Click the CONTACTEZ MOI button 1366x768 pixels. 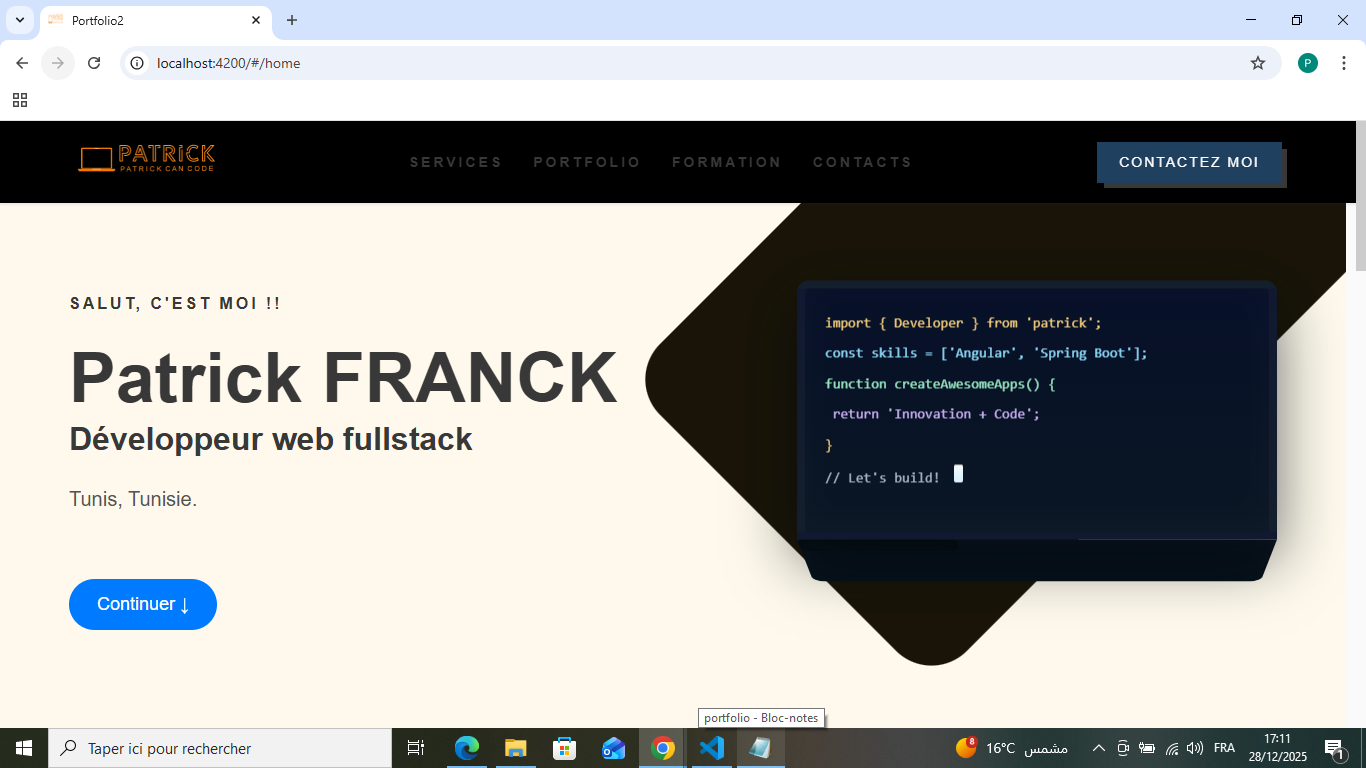pos(1190,161)
